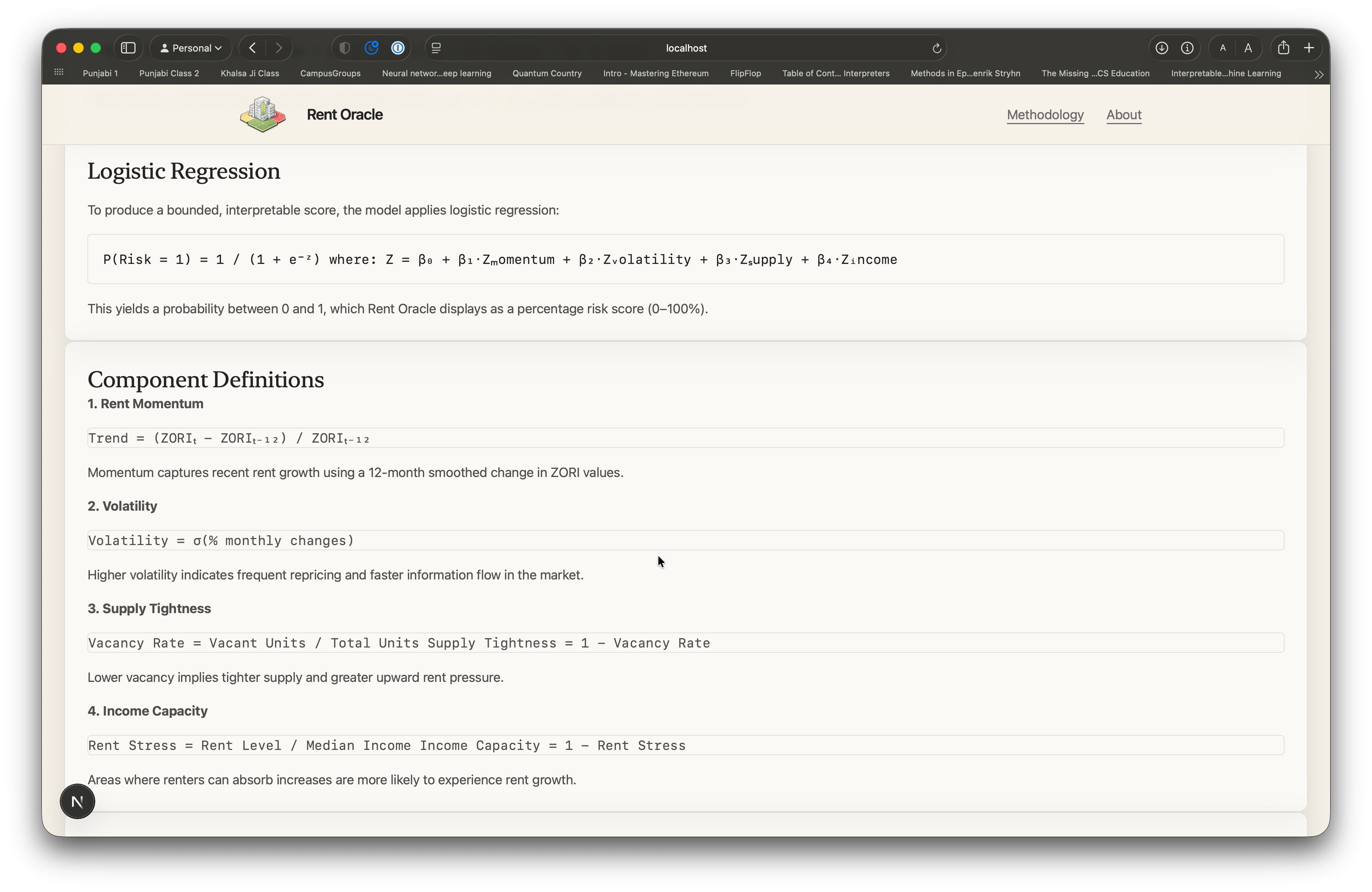The height and width of the screenshot is (892, 1372).
Task: Open the About nav link
Action: (1124, 115)
